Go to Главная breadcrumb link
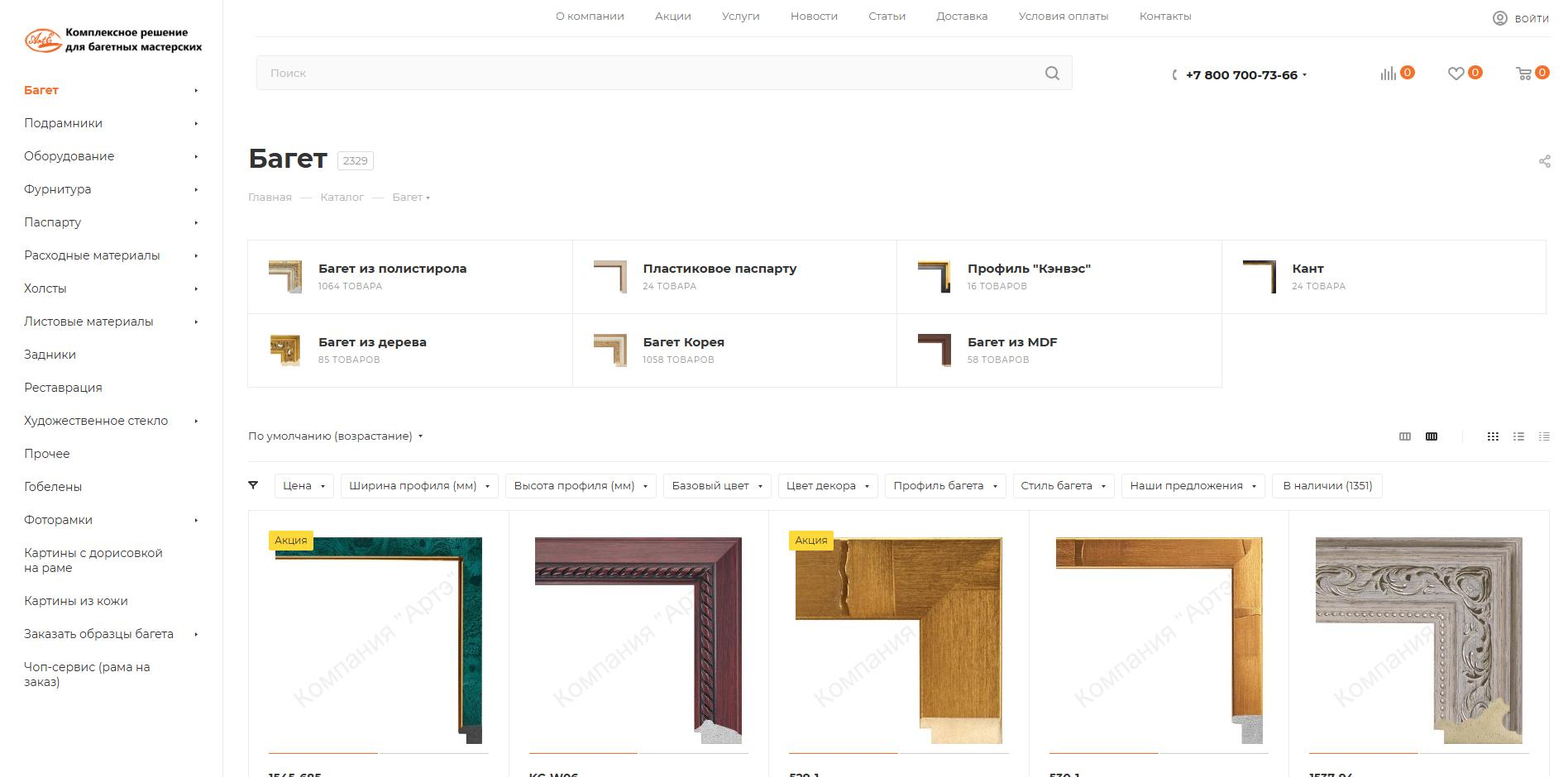The width and height of the screenshot is (1568, 777). point(270,198)
